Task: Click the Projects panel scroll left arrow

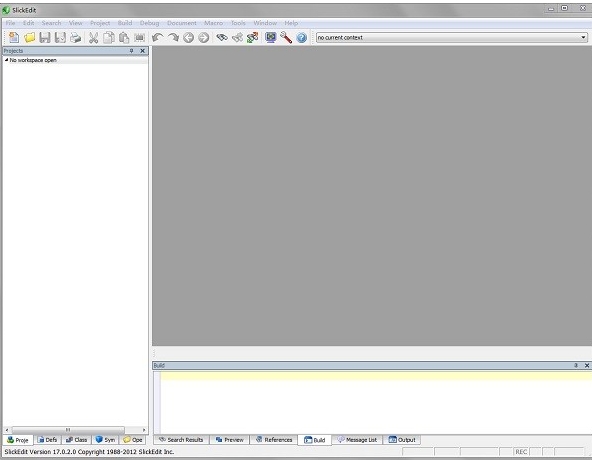Action: tap(7, 430)
